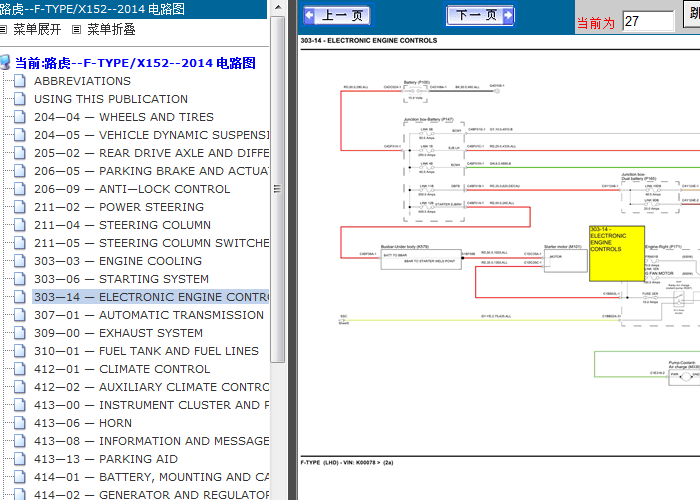Select 412-01 CLIMATE CONTROL

coord(122,369)
